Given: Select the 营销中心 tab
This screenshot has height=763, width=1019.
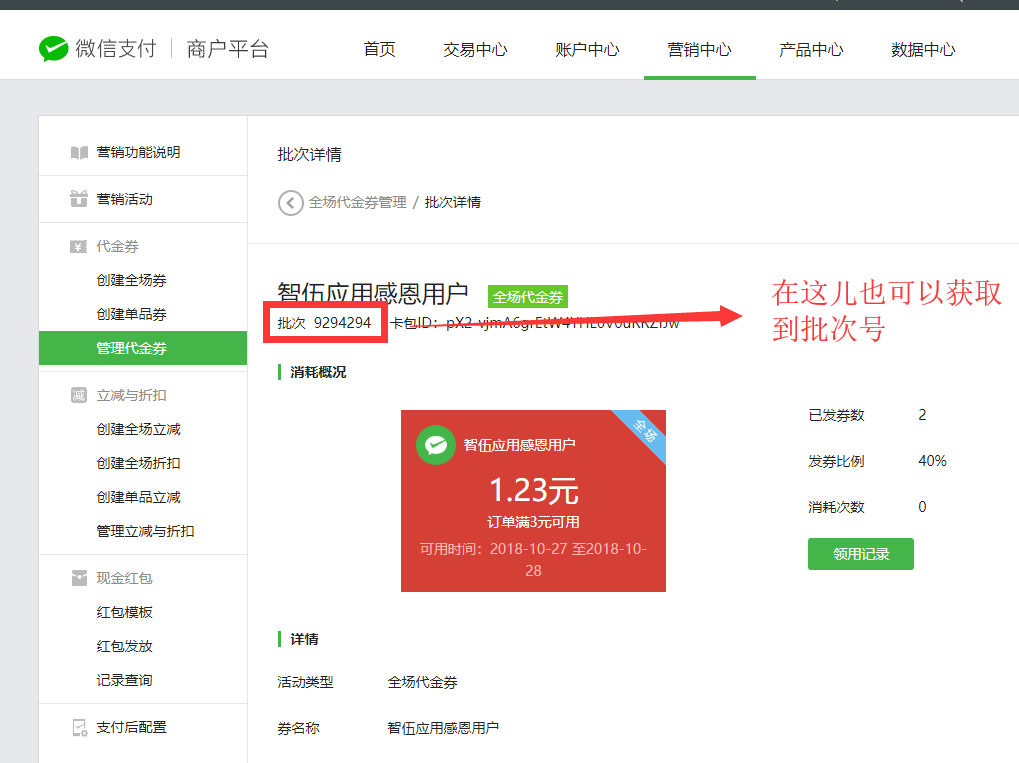Looking at the screenshot, I should tap(699, 49).
